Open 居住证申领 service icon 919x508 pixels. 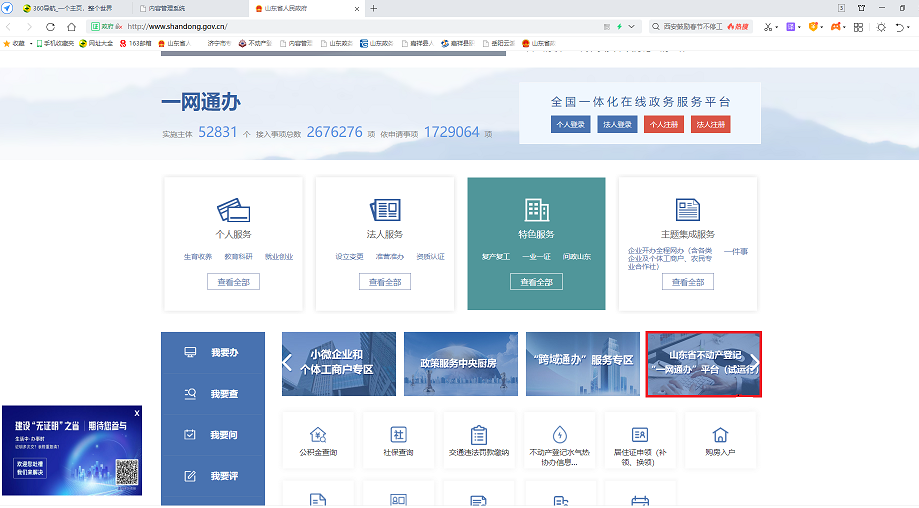(x=640, y=435)
